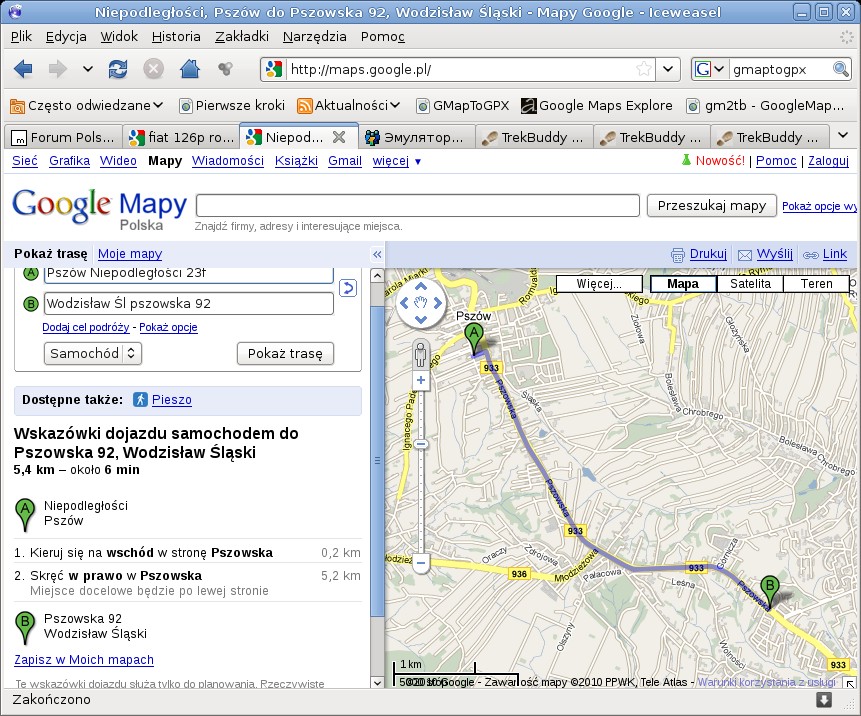This screenshot has height=716, width=861.
Task: Click the destination field Wodzisław Śl pszowska 92
Action: coord(188,304)
